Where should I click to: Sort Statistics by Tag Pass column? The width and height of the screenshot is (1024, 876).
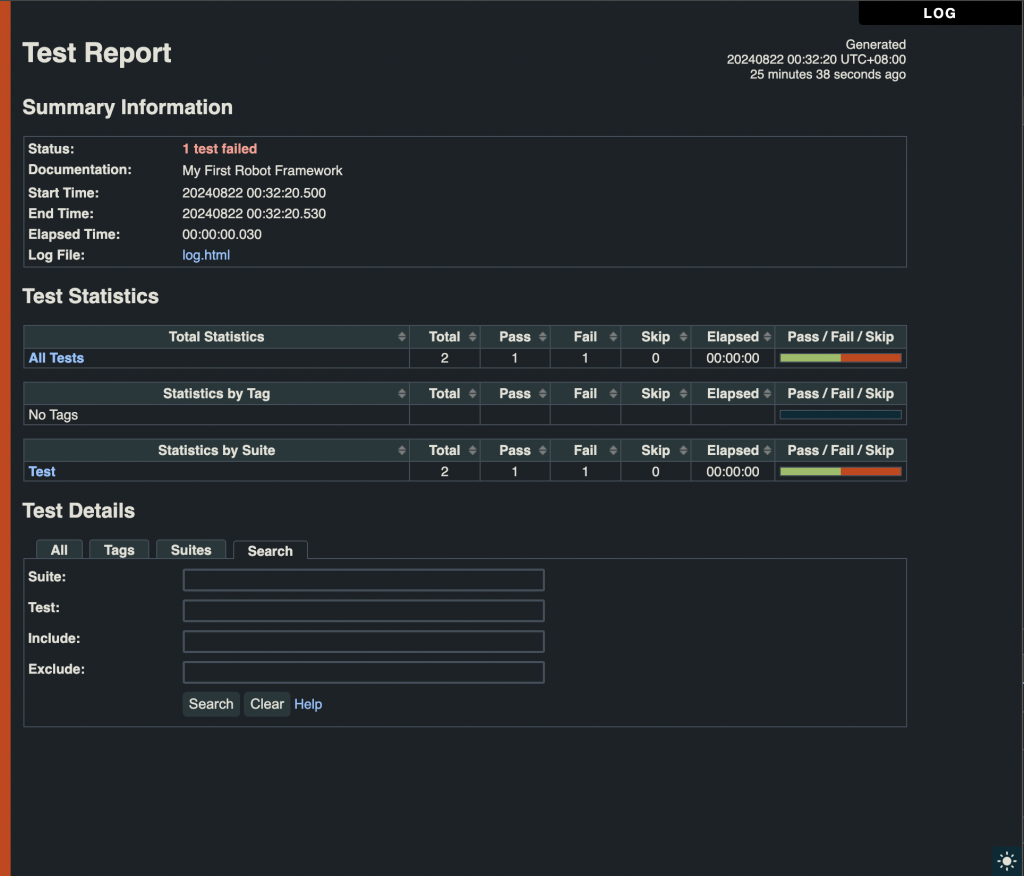(x=515, y=393)
